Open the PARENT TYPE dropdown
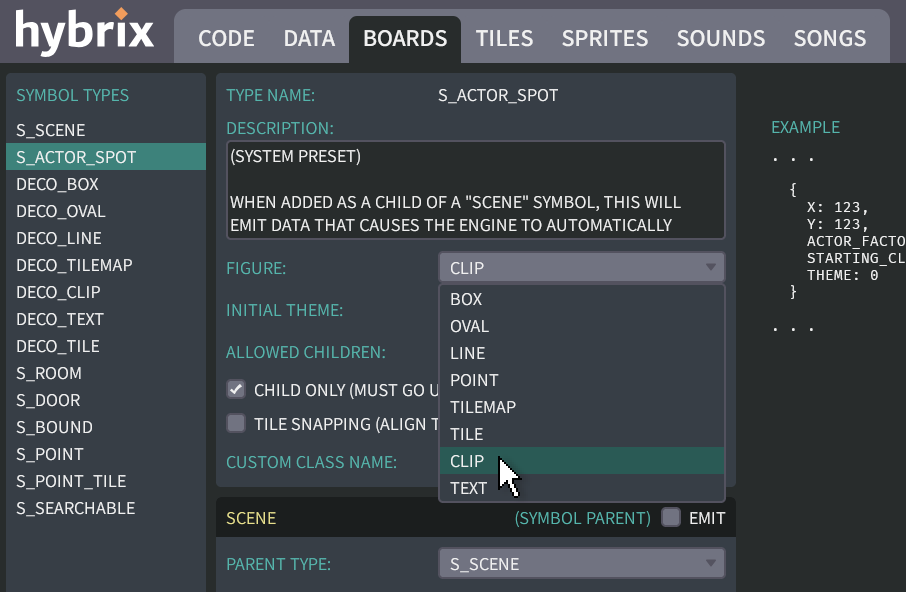Screen dimensions: 906x592 pos(581,564)
